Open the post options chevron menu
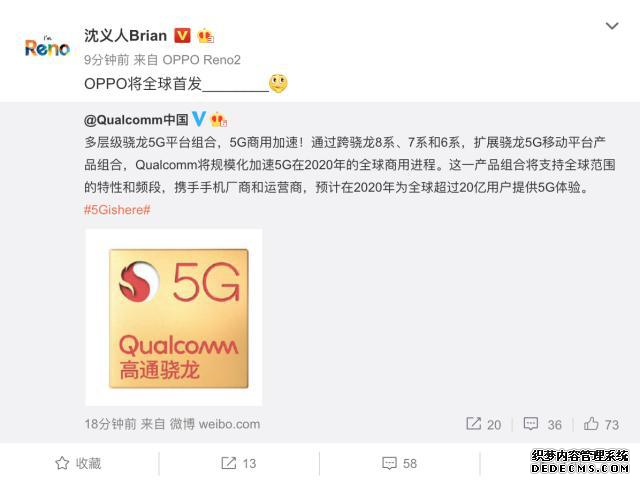640x483 pixels. click(x=612, y=26)
